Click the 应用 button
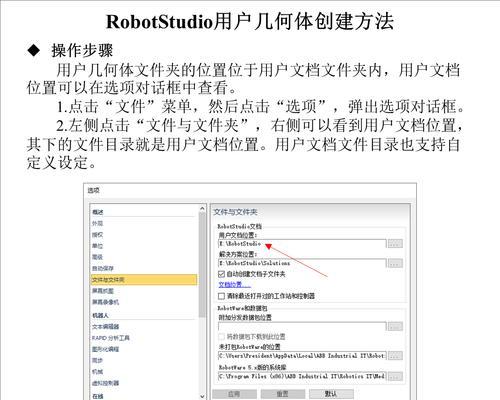 (x=234, y=394)
